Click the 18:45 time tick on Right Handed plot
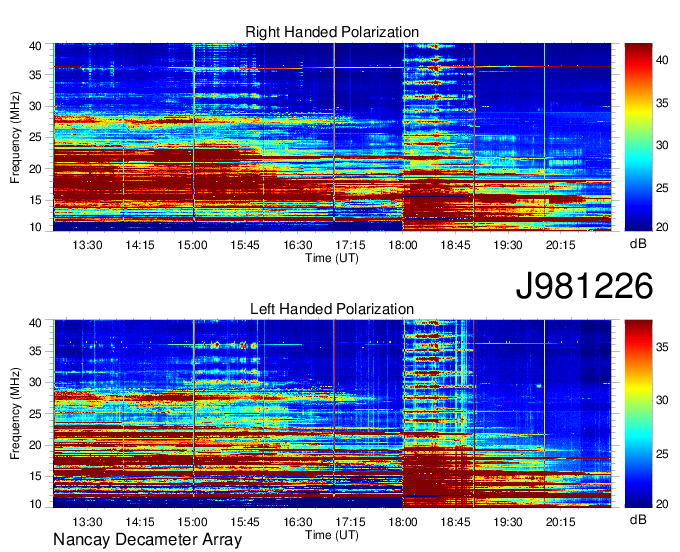This screenshot has height=552, width=680. [455, 245]
